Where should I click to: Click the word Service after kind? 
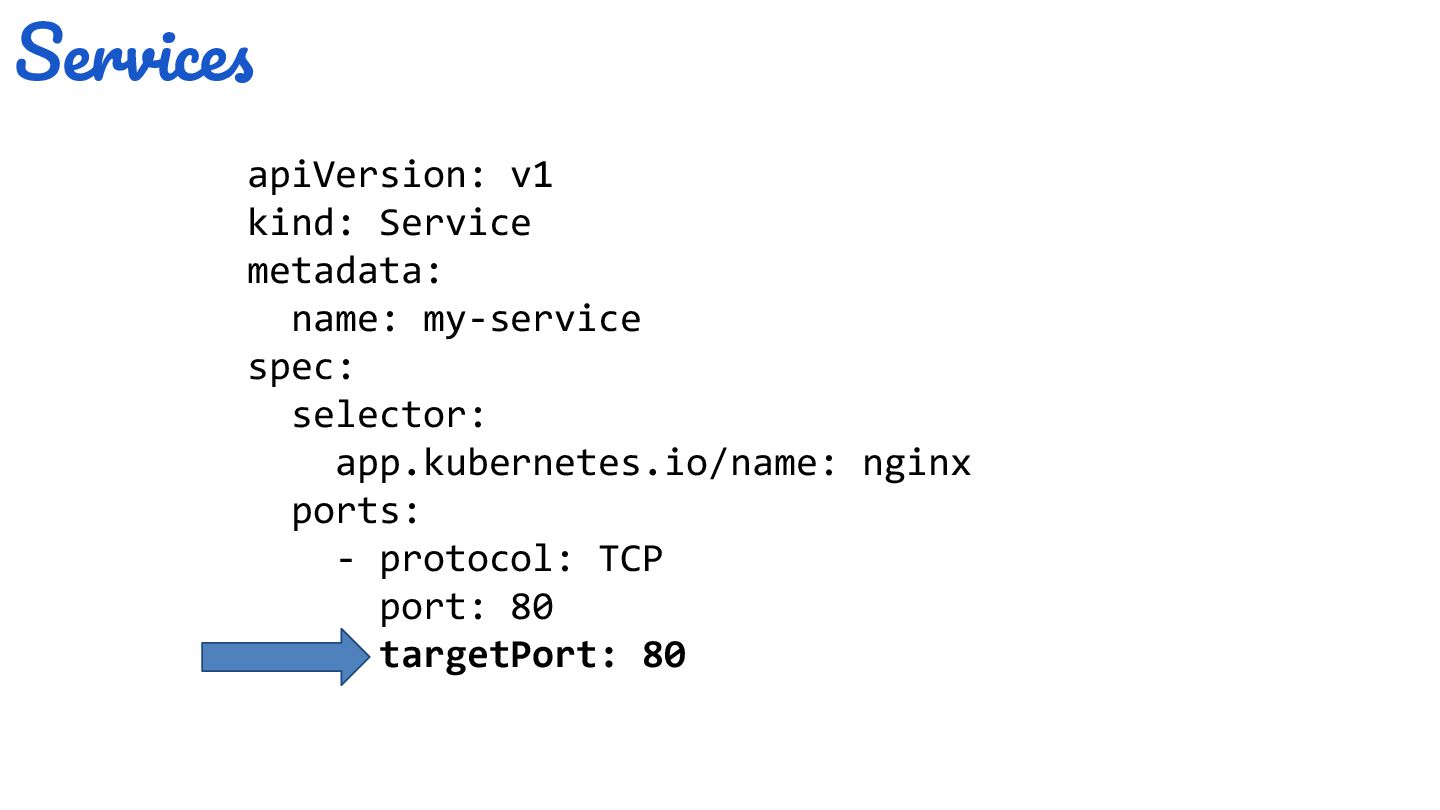coord(455,222)
